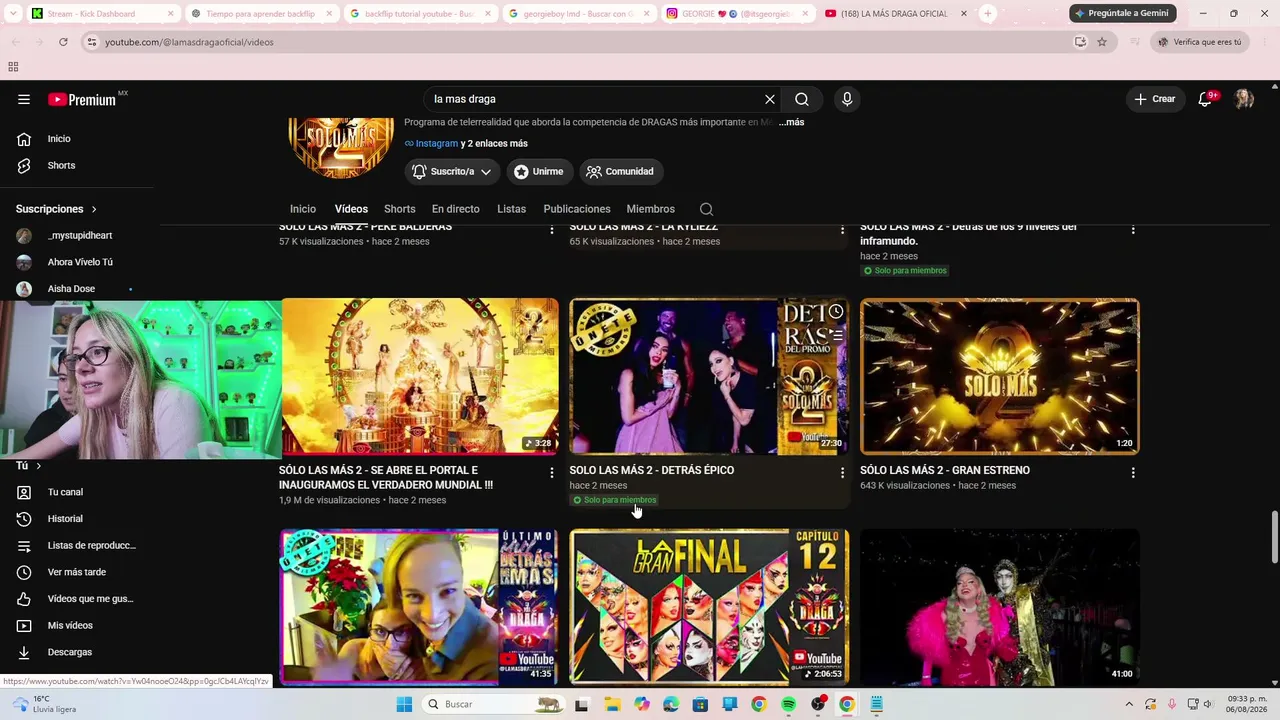
Task: Click the page vertical scrollbar thumb
Action: click(x=1274, y=538)
